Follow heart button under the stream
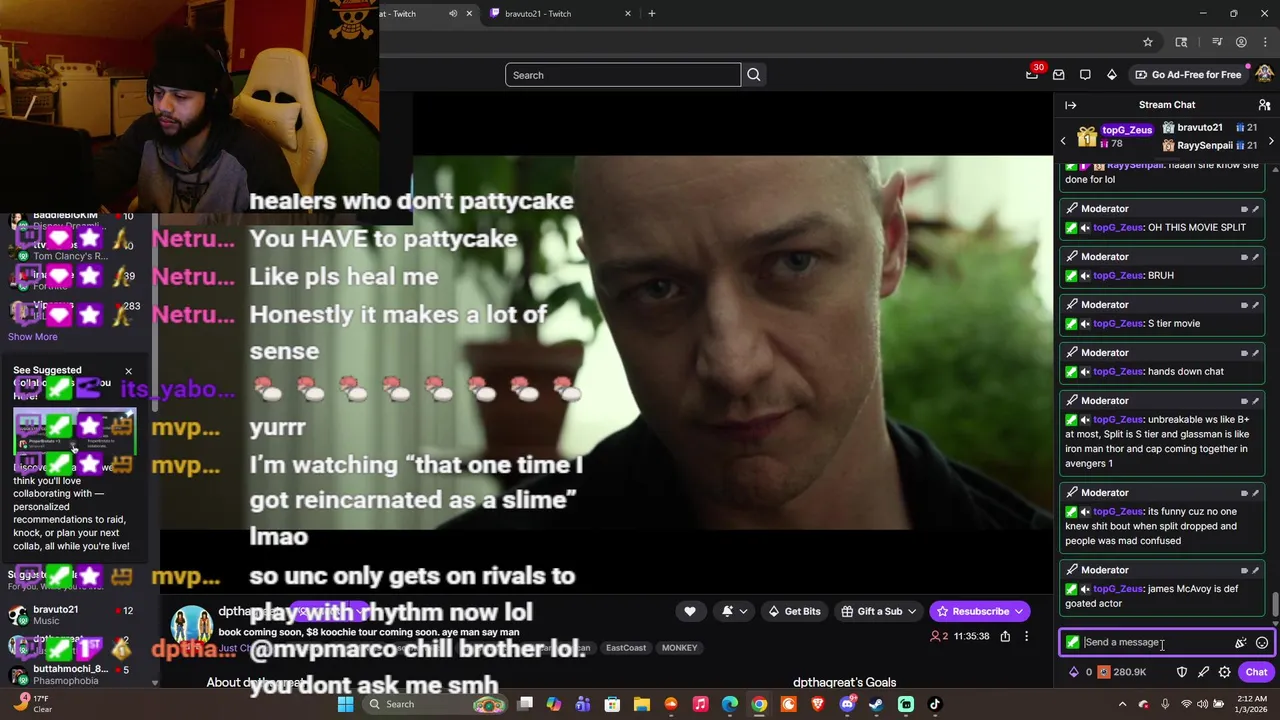This screenshot has width=1280, height=720. point(690,611)
